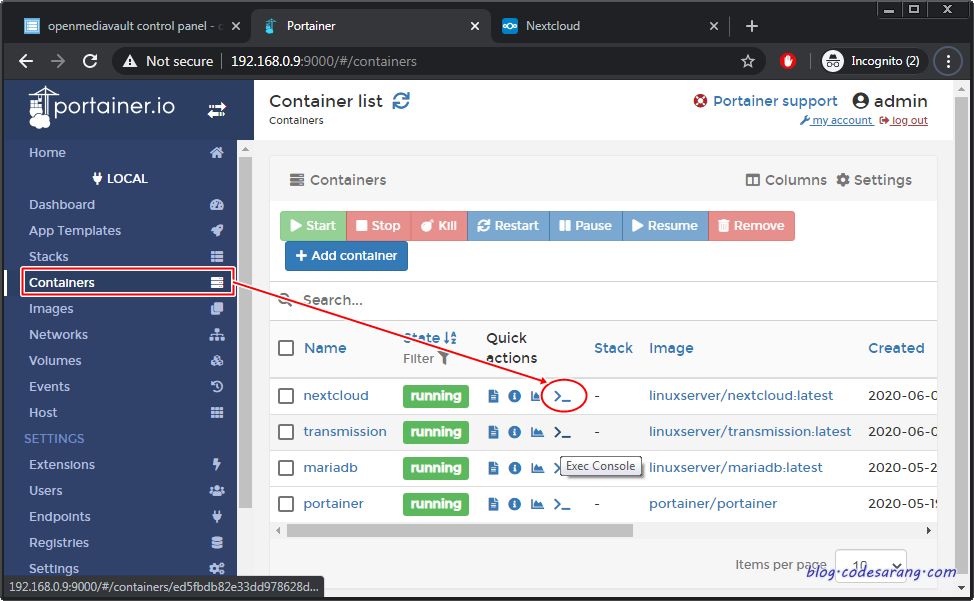Click the Not secure warning icon
Screen dimensions: 974x601
click(x=130, y=61)
